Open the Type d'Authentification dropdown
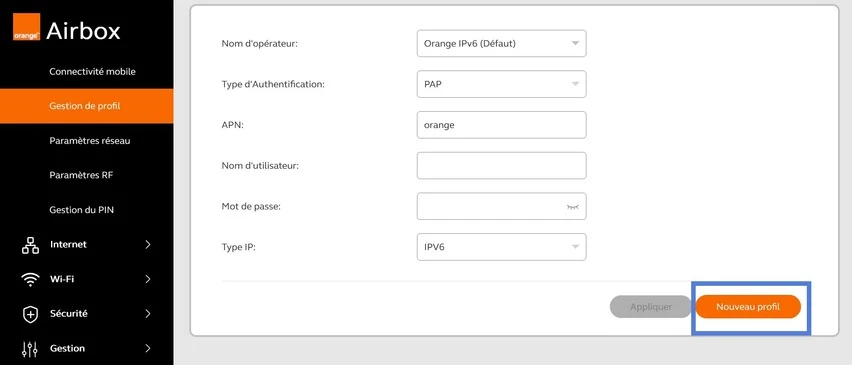This screenshot has width=852, height=365. pyautogui.click(x=502, y=84)
